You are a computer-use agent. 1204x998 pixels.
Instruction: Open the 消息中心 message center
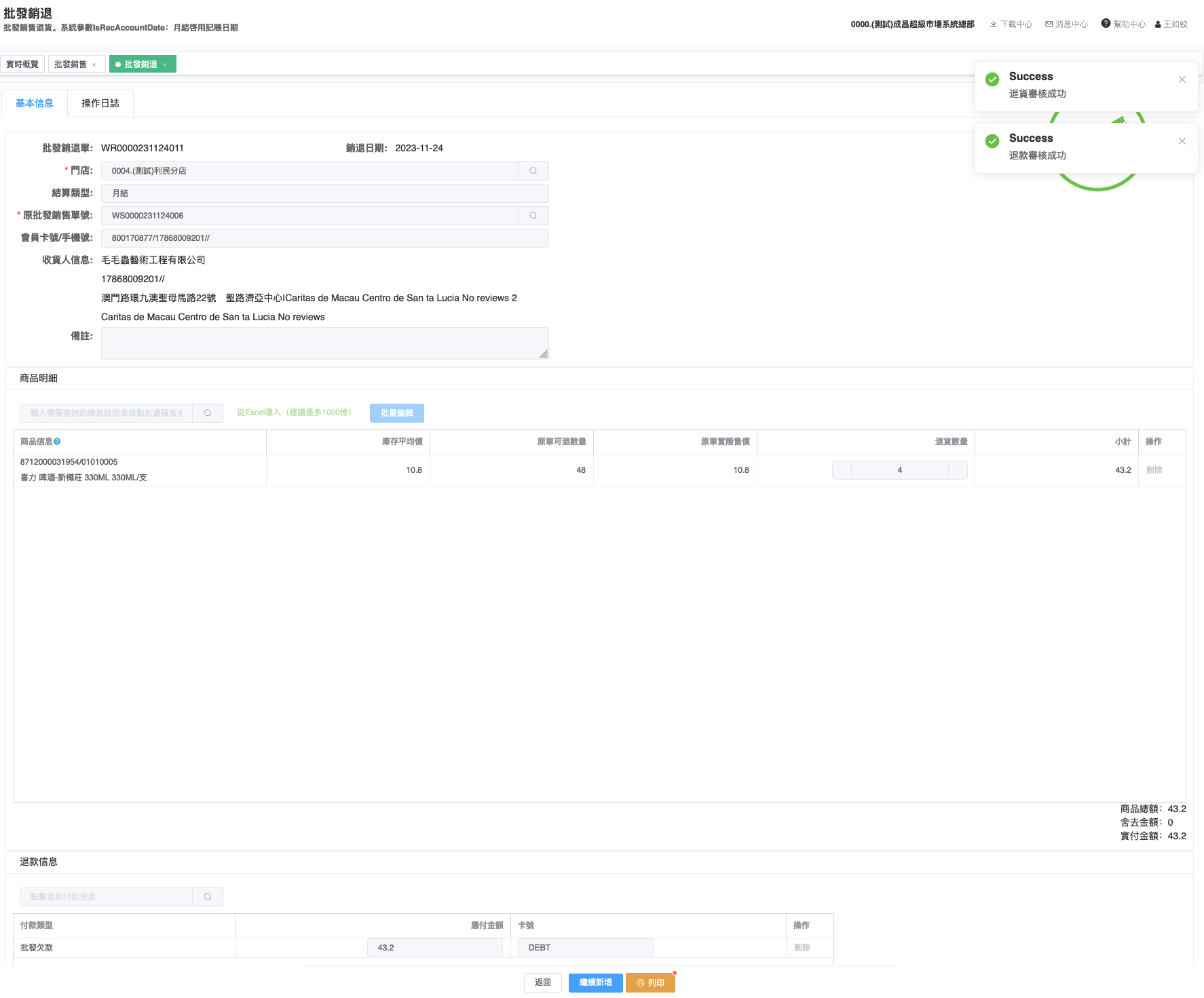pyautogui.click(x=1066, y=24)
